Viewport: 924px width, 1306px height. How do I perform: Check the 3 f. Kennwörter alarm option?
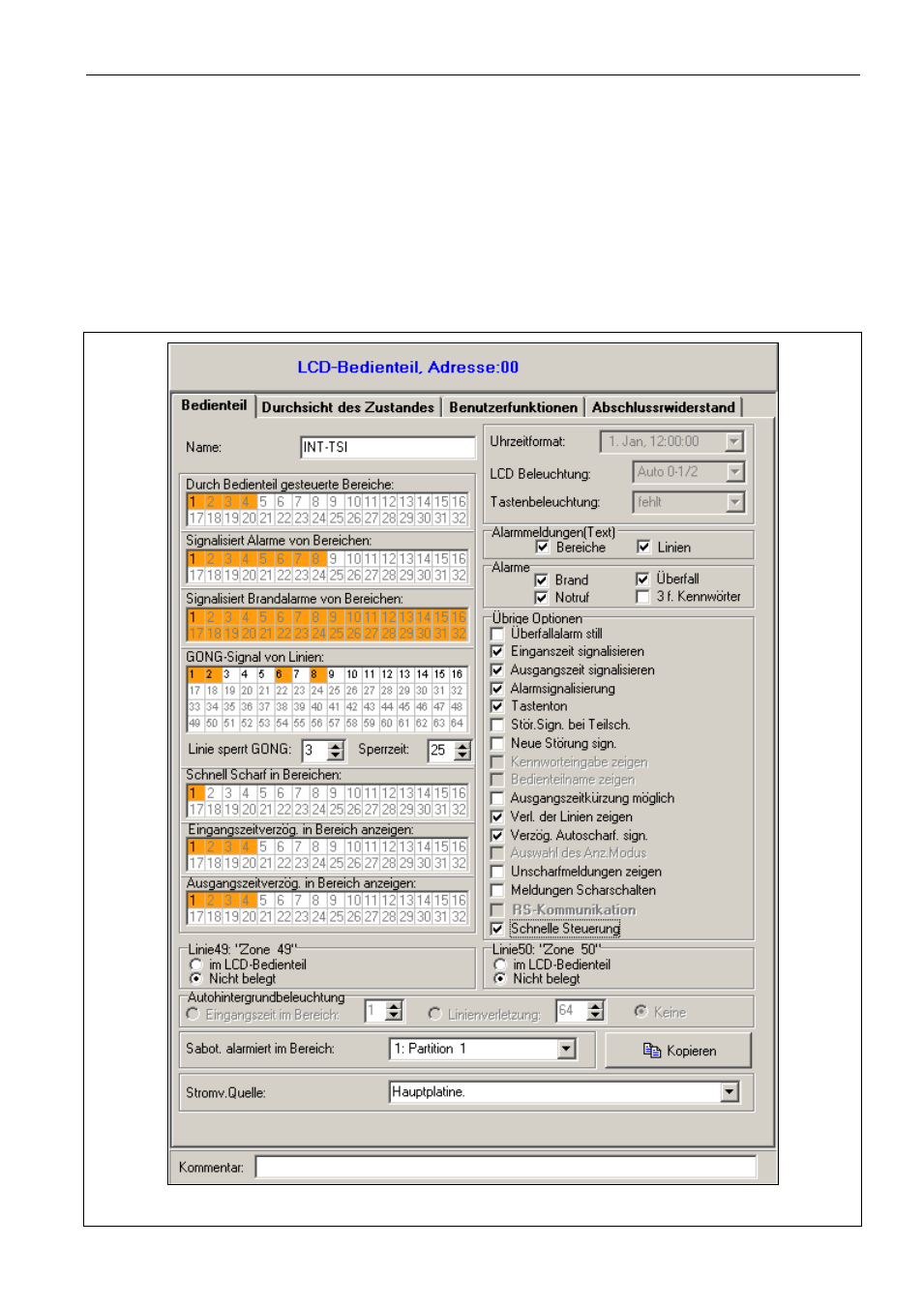pyautogui.click(x=642, y=597)
